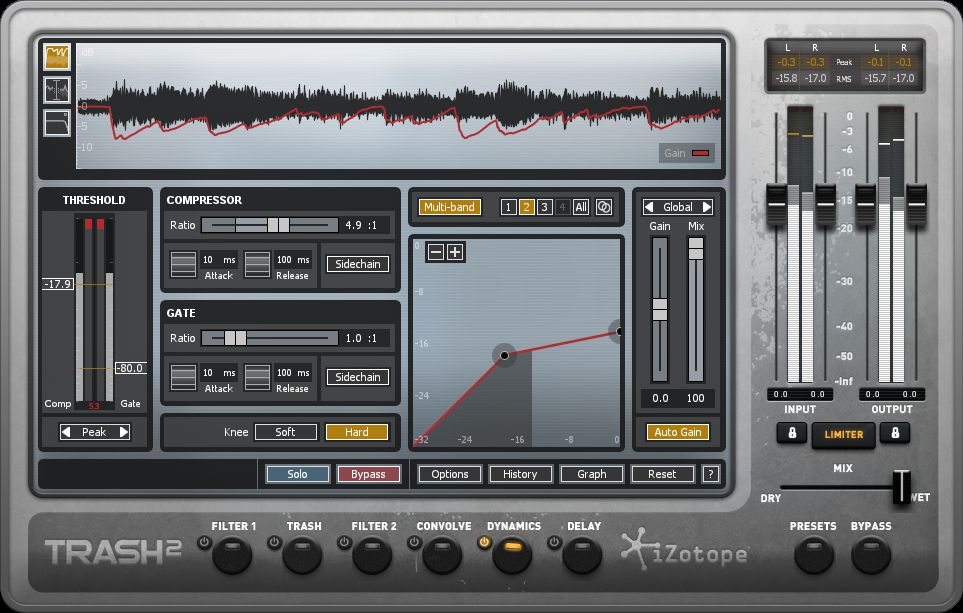Screen dimensions: 963x613
Task: Select the band link icon next to All
Action: pyautogui.click(x=604, y=207)
